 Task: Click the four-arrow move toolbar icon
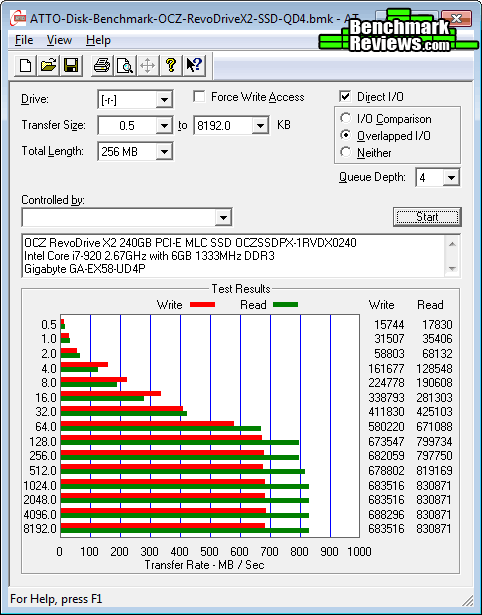pyautogui.click(x=147, y=65)
